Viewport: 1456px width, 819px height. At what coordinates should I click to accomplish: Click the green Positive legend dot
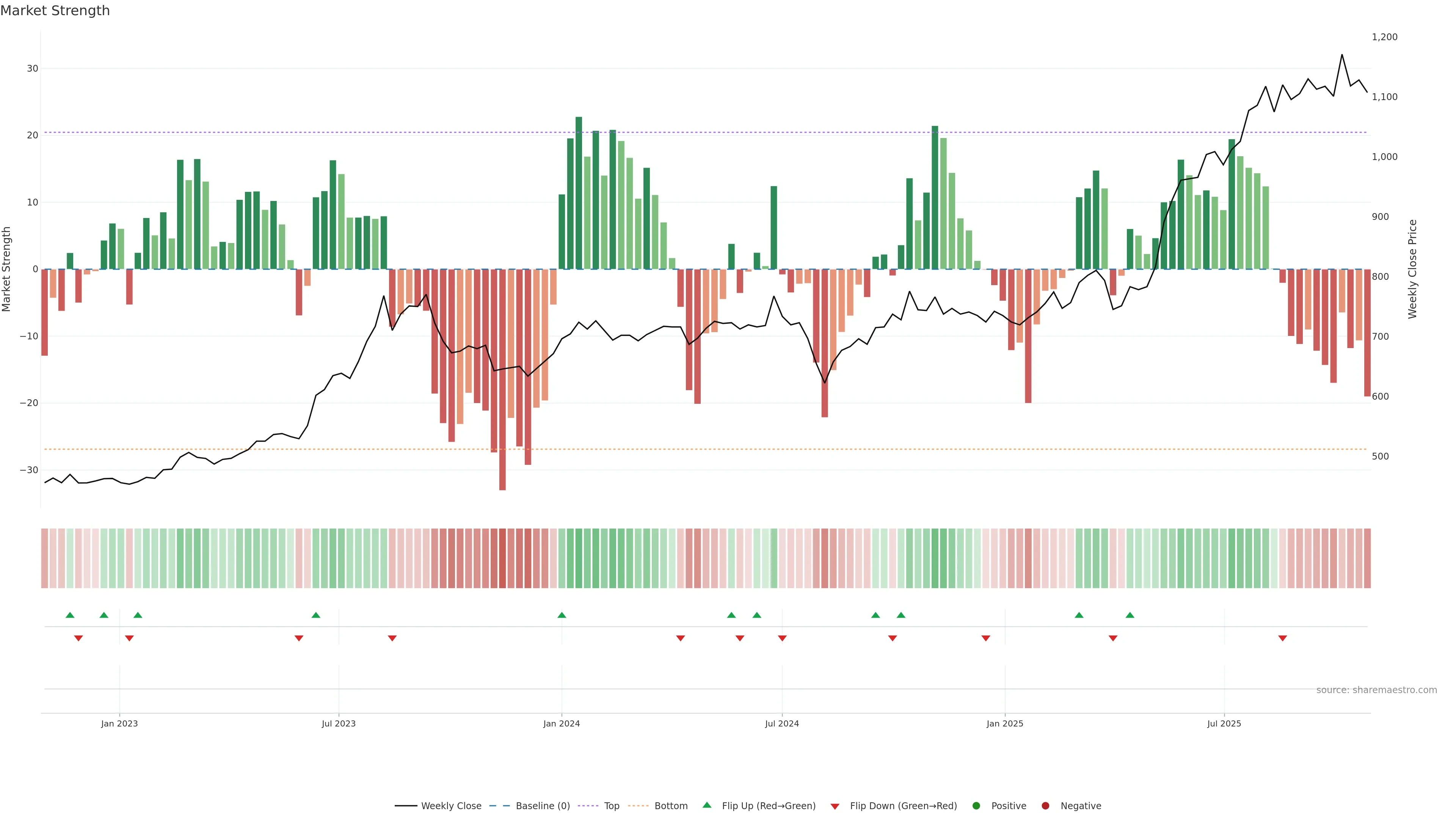(976, 806)
